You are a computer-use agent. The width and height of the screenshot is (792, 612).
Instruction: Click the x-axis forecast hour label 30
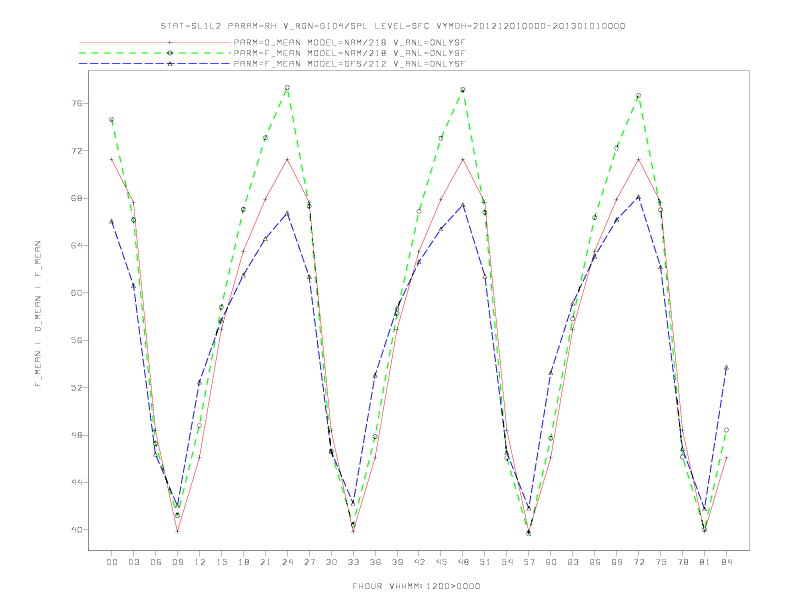pyautogui.click(x=331, y=562)
